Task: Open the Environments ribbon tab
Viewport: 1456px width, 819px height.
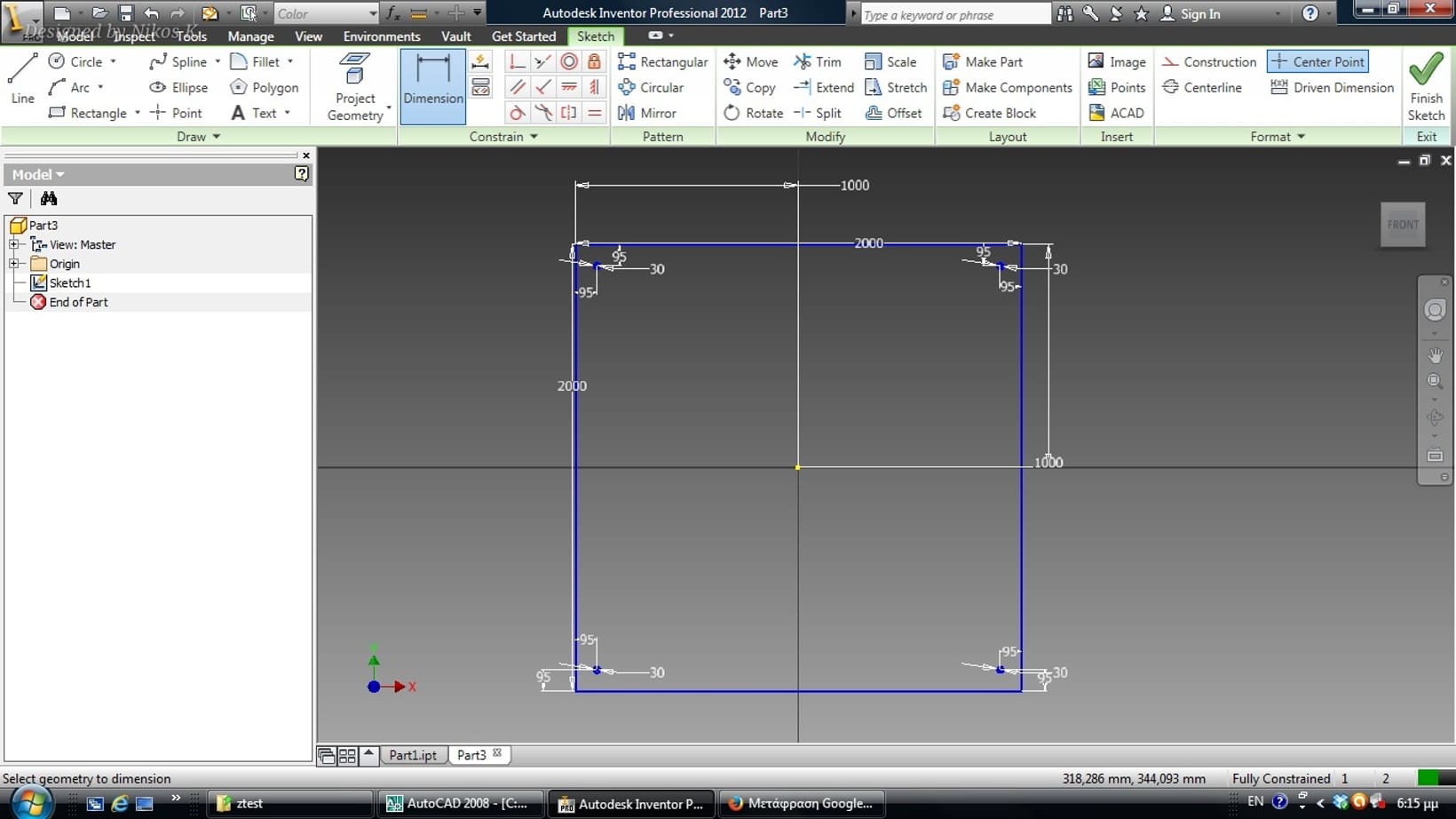Action: pos(382,36)
